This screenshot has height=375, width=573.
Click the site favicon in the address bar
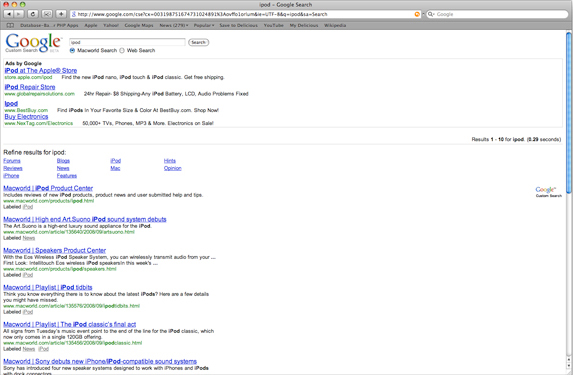(x=73, y=14)
